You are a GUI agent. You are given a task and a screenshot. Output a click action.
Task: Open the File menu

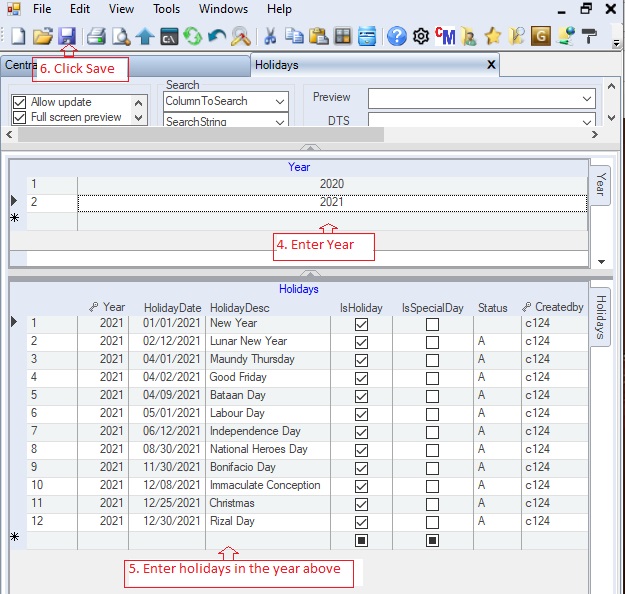[x=42, y=9]
